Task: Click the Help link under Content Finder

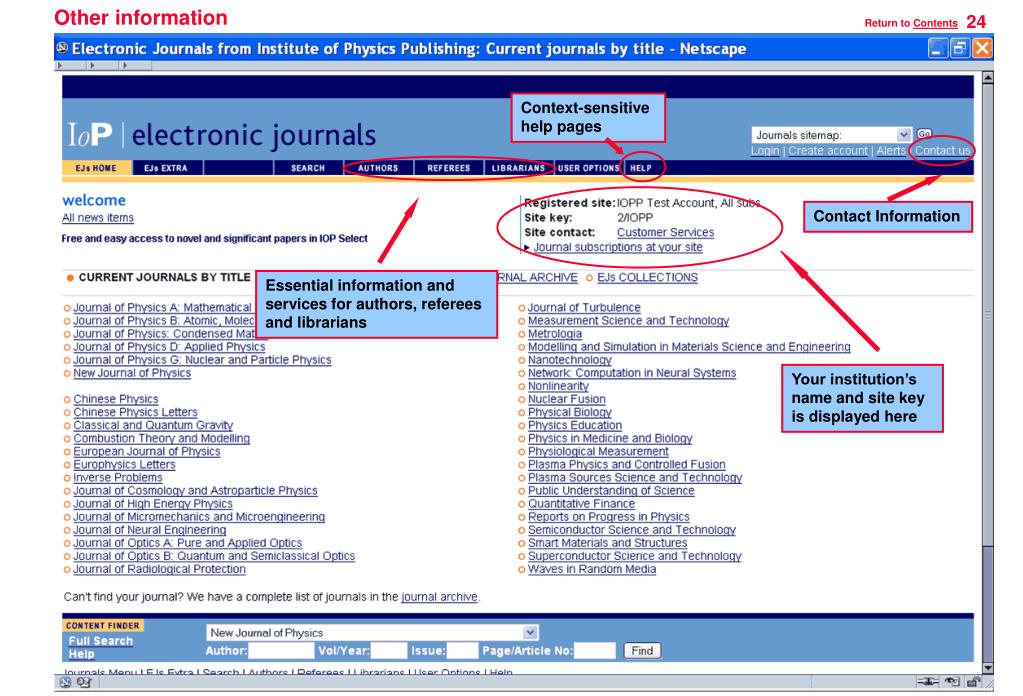Action: click(x=82, y=654)
